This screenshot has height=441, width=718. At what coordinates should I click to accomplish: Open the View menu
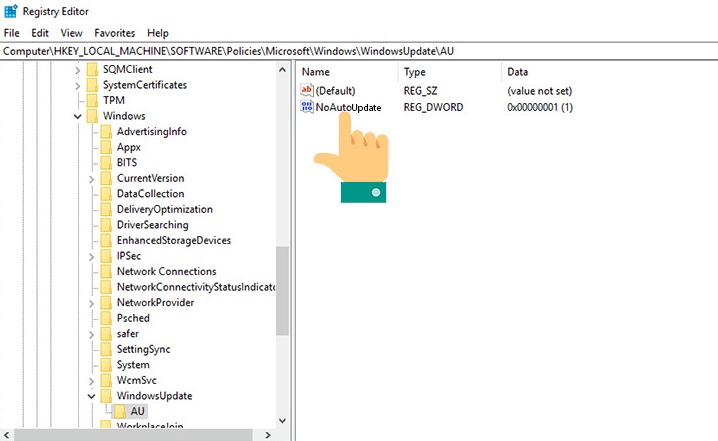pos(71,33)
